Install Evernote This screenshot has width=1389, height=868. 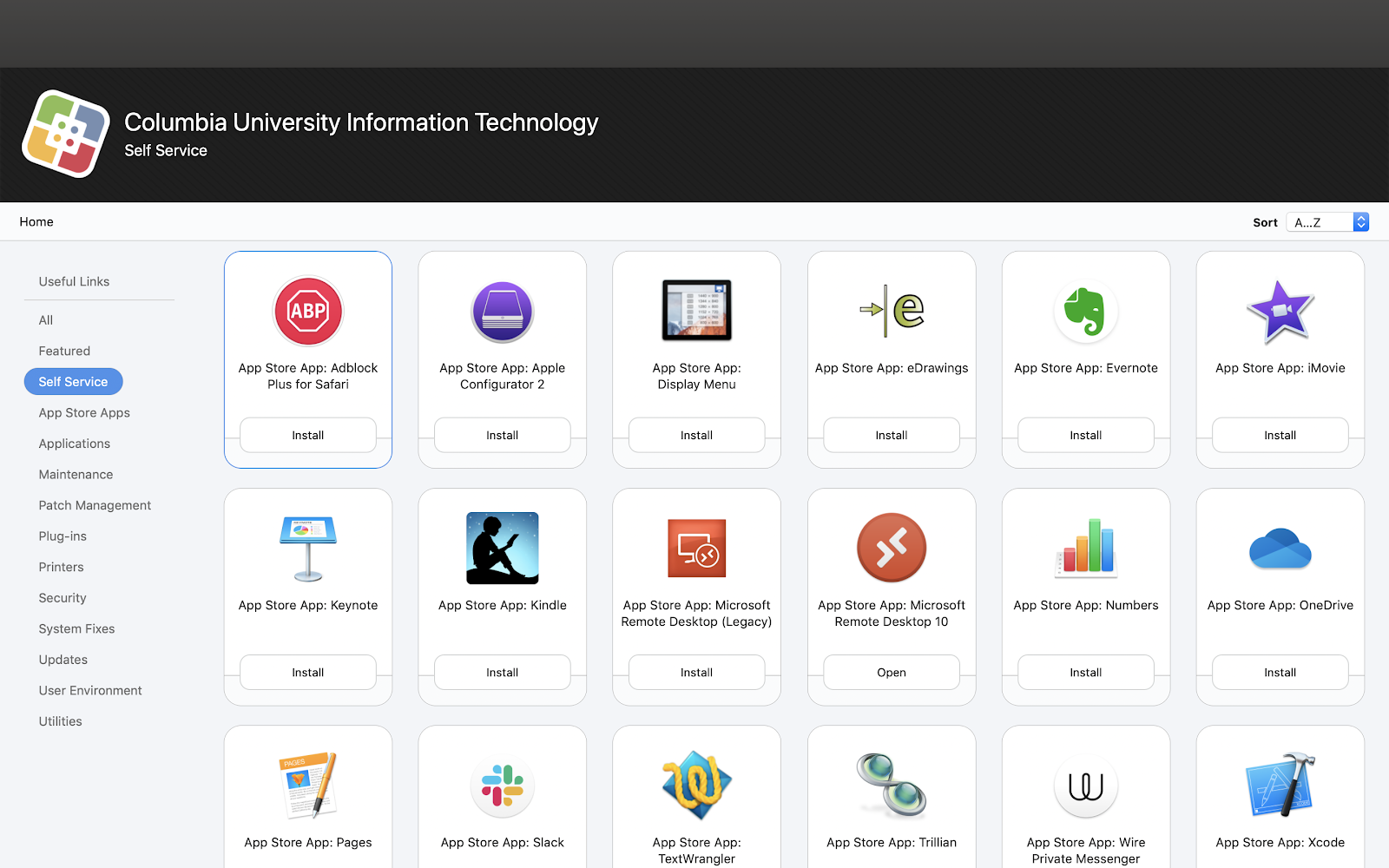tap(1086, 435)
